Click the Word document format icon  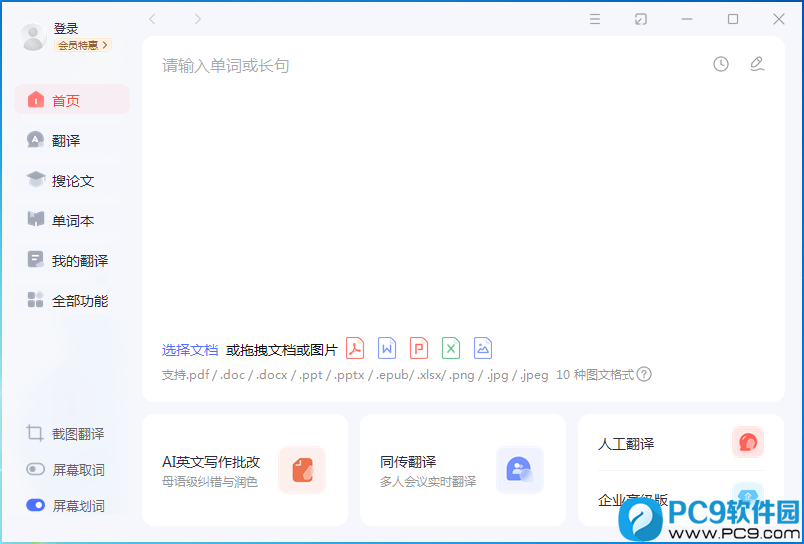tap(387, 348)
